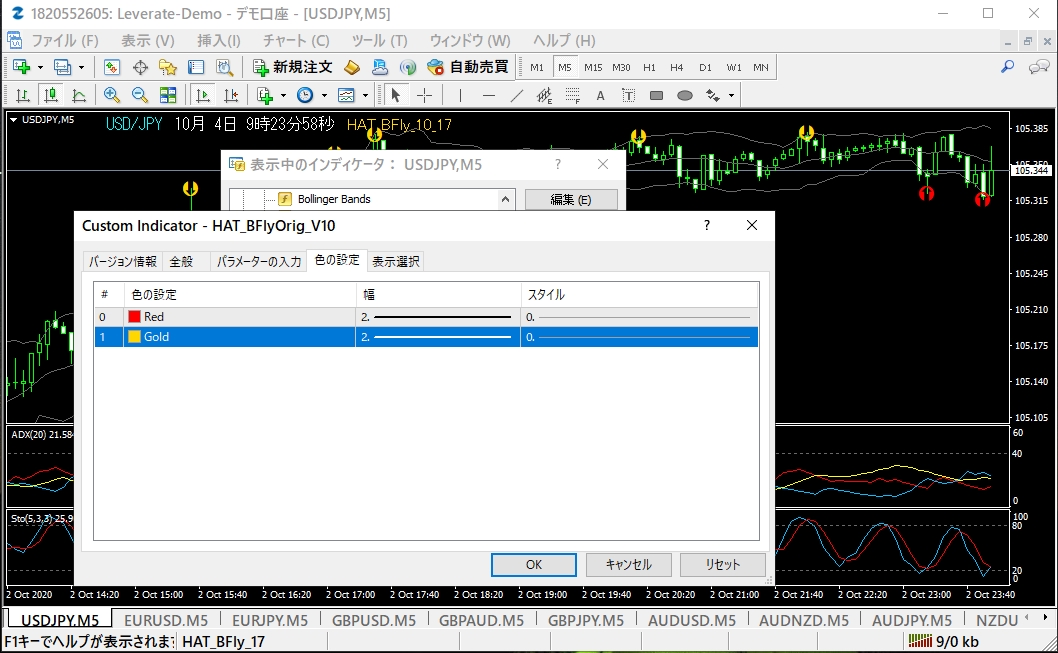Tile chart windows with the grid icon
This screenshot has width=1058, height=653.
pyautogui.click(x=168, y=95)
